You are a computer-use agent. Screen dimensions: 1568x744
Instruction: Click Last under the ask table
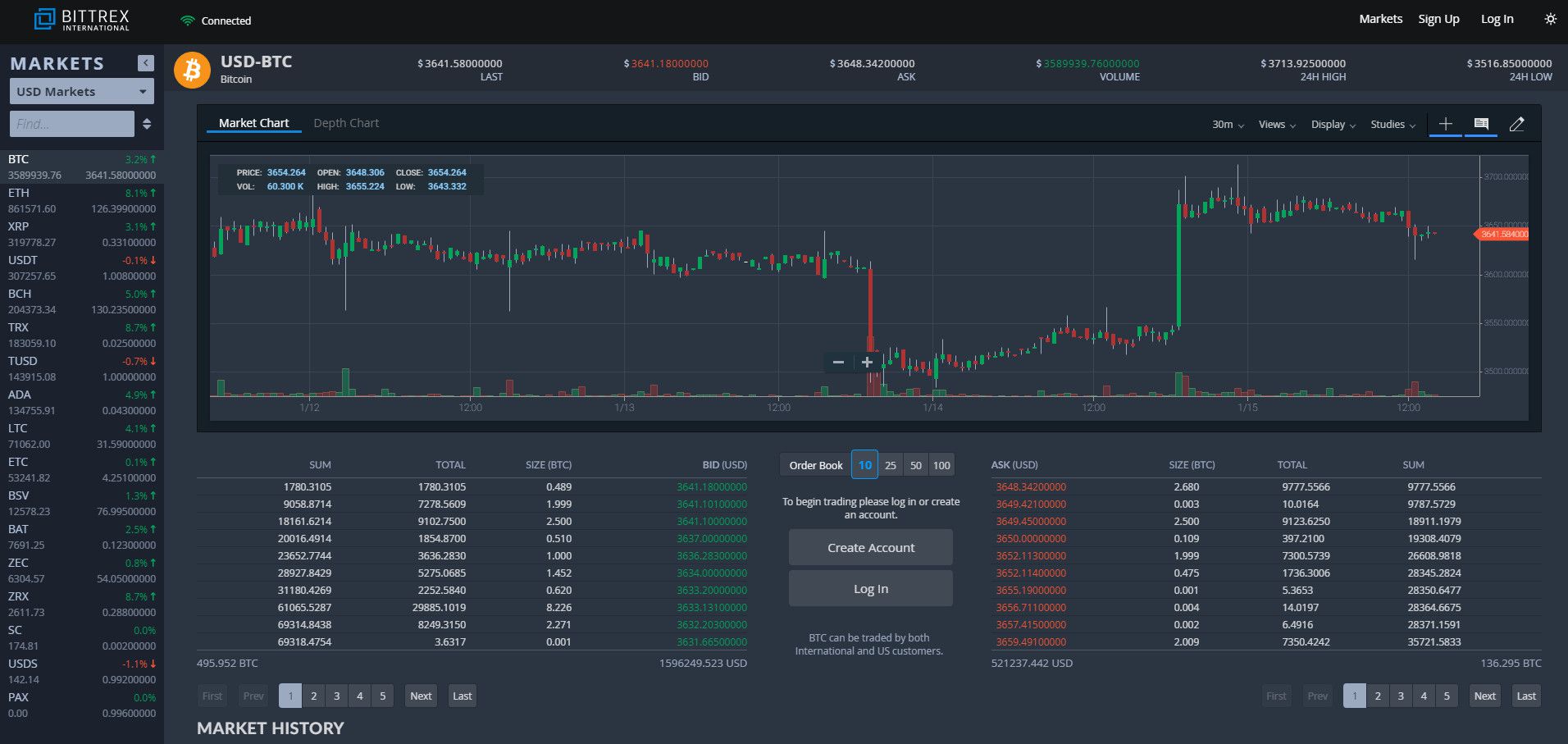[x=1526, y=696]
